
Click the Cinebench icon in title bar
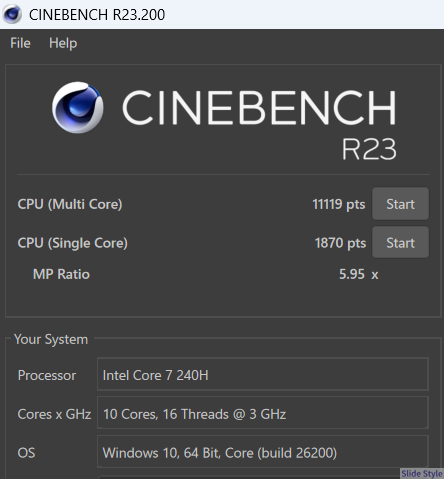(x=12, y=14)
